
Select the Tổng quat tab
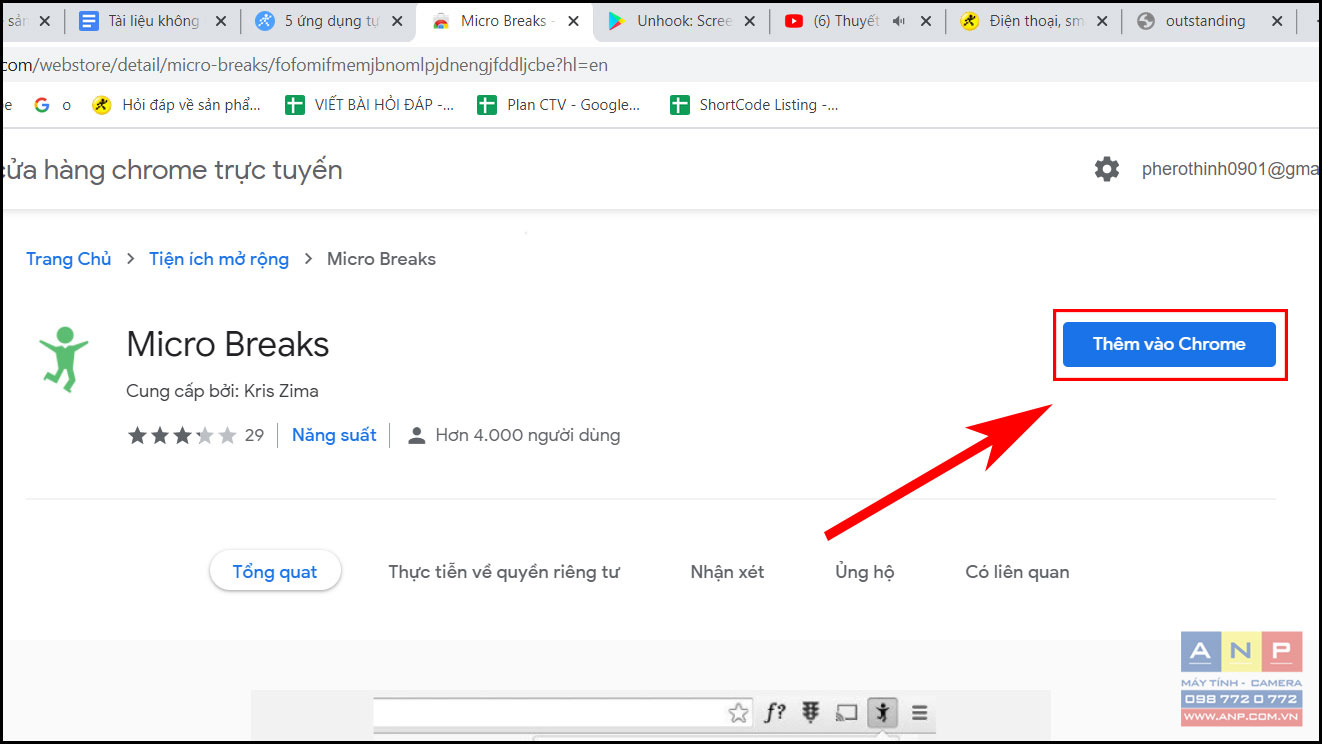coord(275,572)
